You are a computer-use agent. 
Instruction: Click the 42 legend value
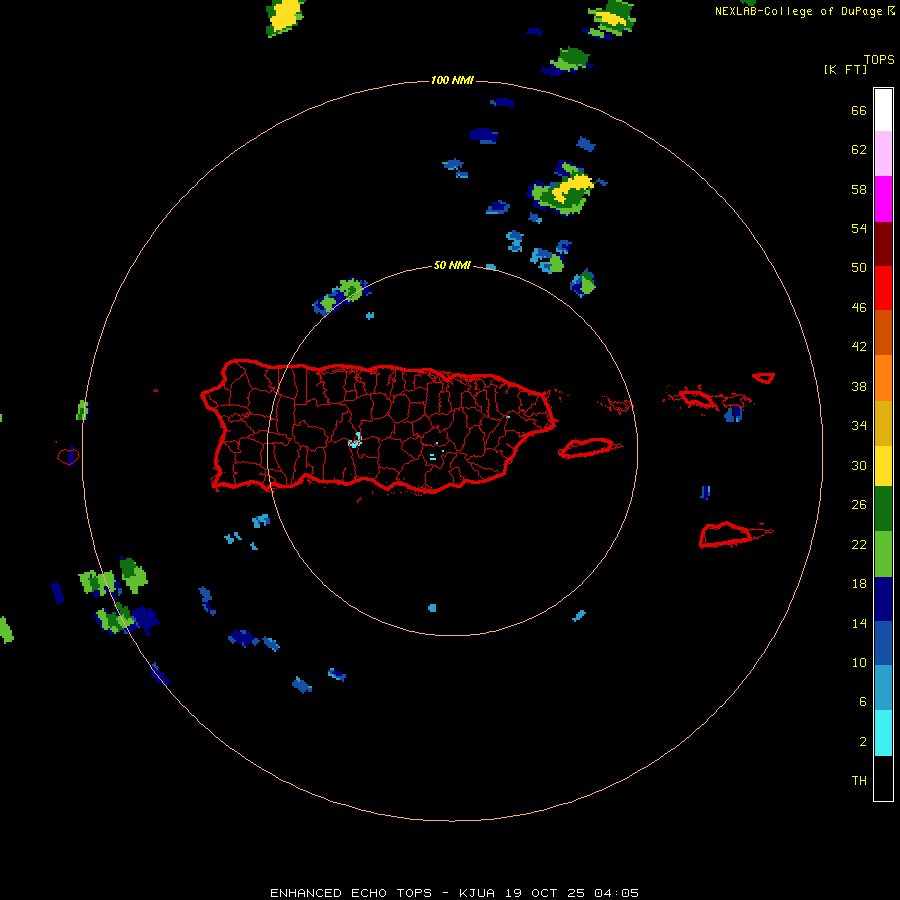pos(859,347)
